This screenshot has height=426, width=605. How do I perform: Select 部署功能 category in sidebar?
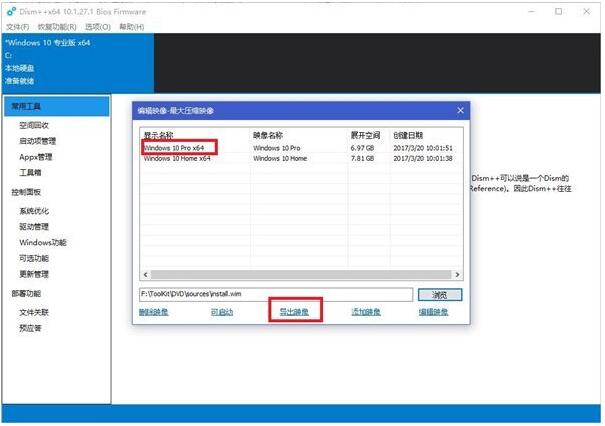(26, 294)
